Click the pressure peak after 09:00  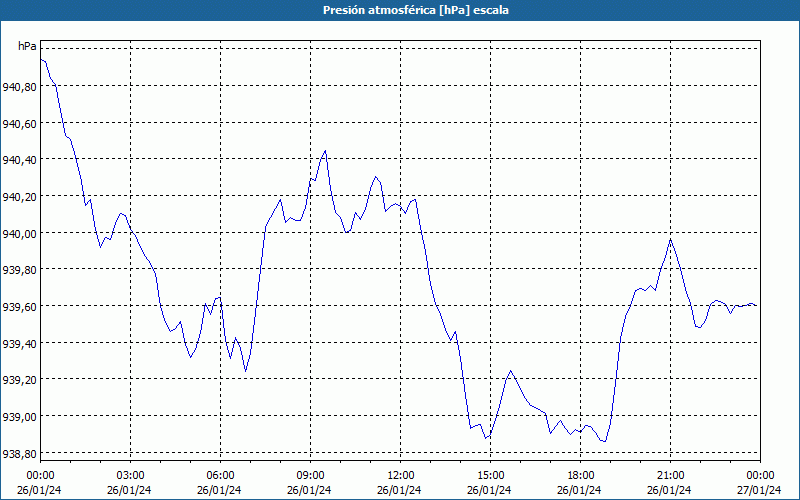coord(325,151)
